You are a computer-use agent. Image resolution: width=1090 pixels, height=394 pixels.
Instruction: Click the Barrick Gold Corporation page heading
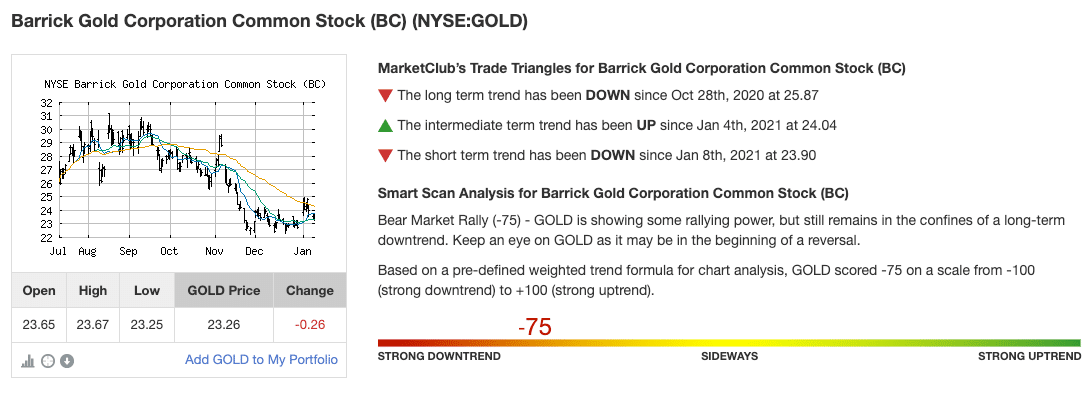pos(270,22)
